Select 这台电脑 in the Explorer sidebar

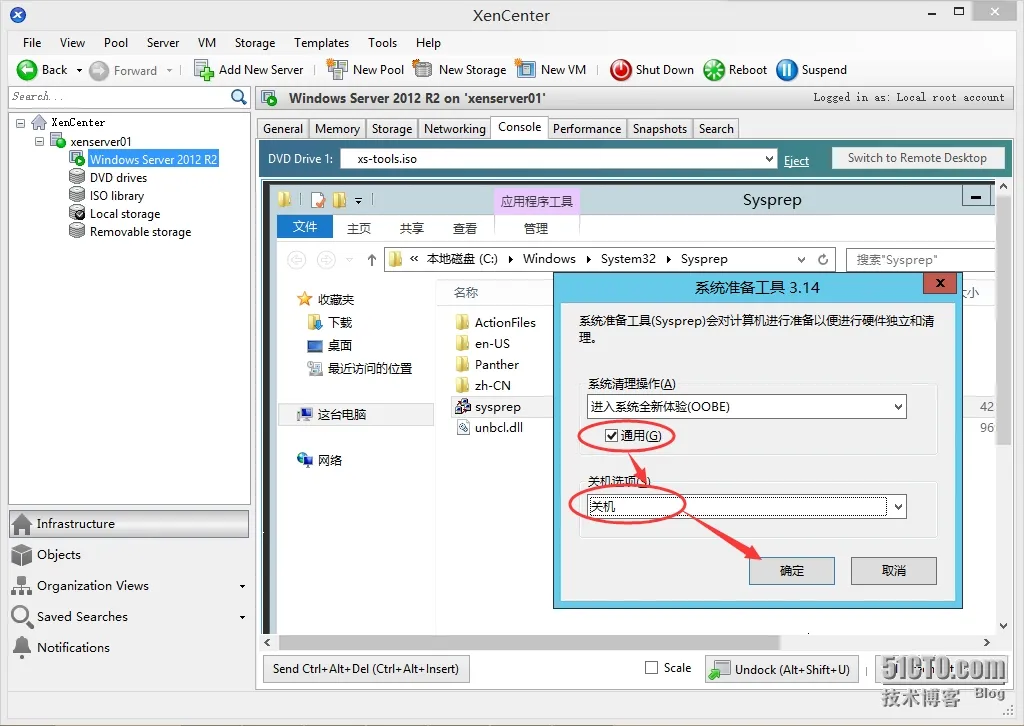point(356,414)
